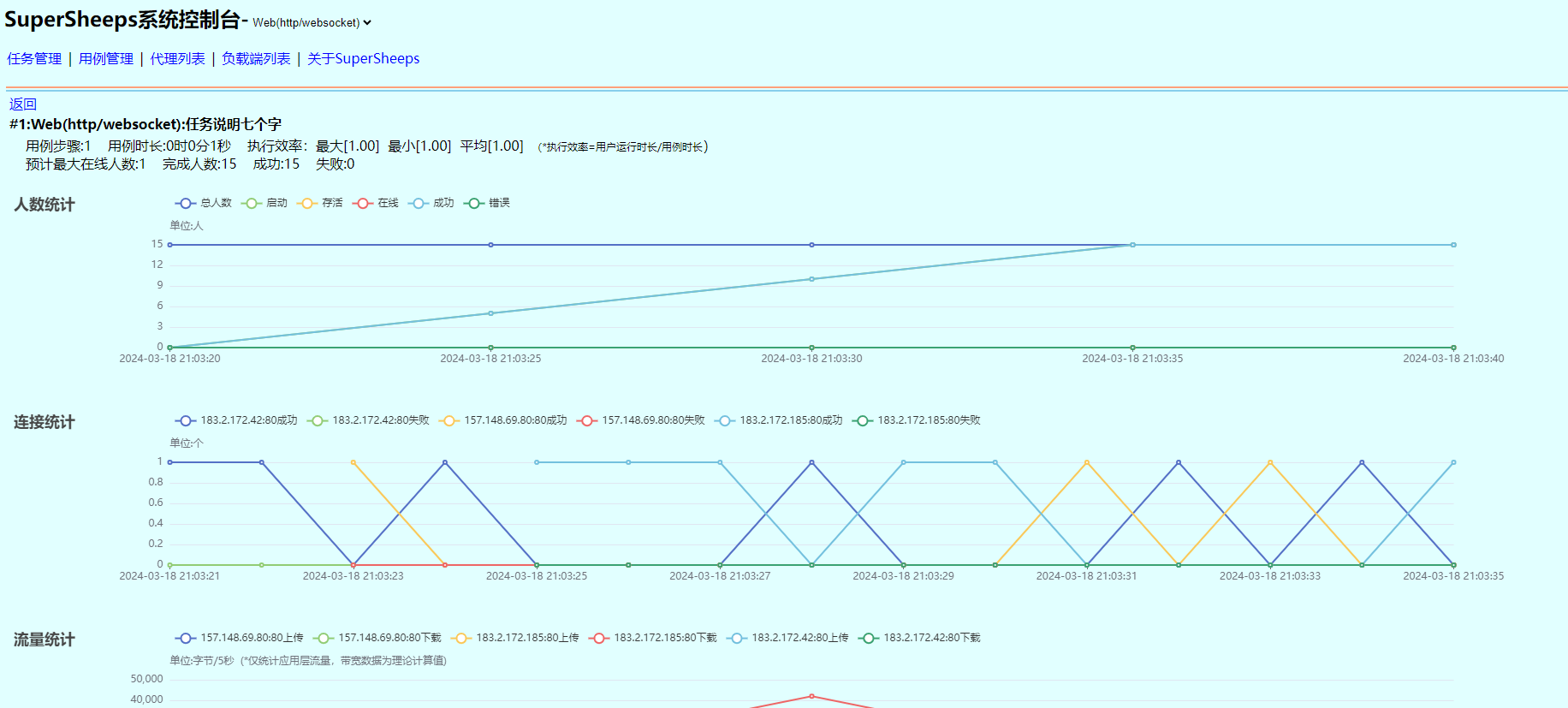Image resolution: width=1568 pixels, height=708 pixels.
Task: Toggle 成功 series in 人数统计 legend
Action: (431, 203)
